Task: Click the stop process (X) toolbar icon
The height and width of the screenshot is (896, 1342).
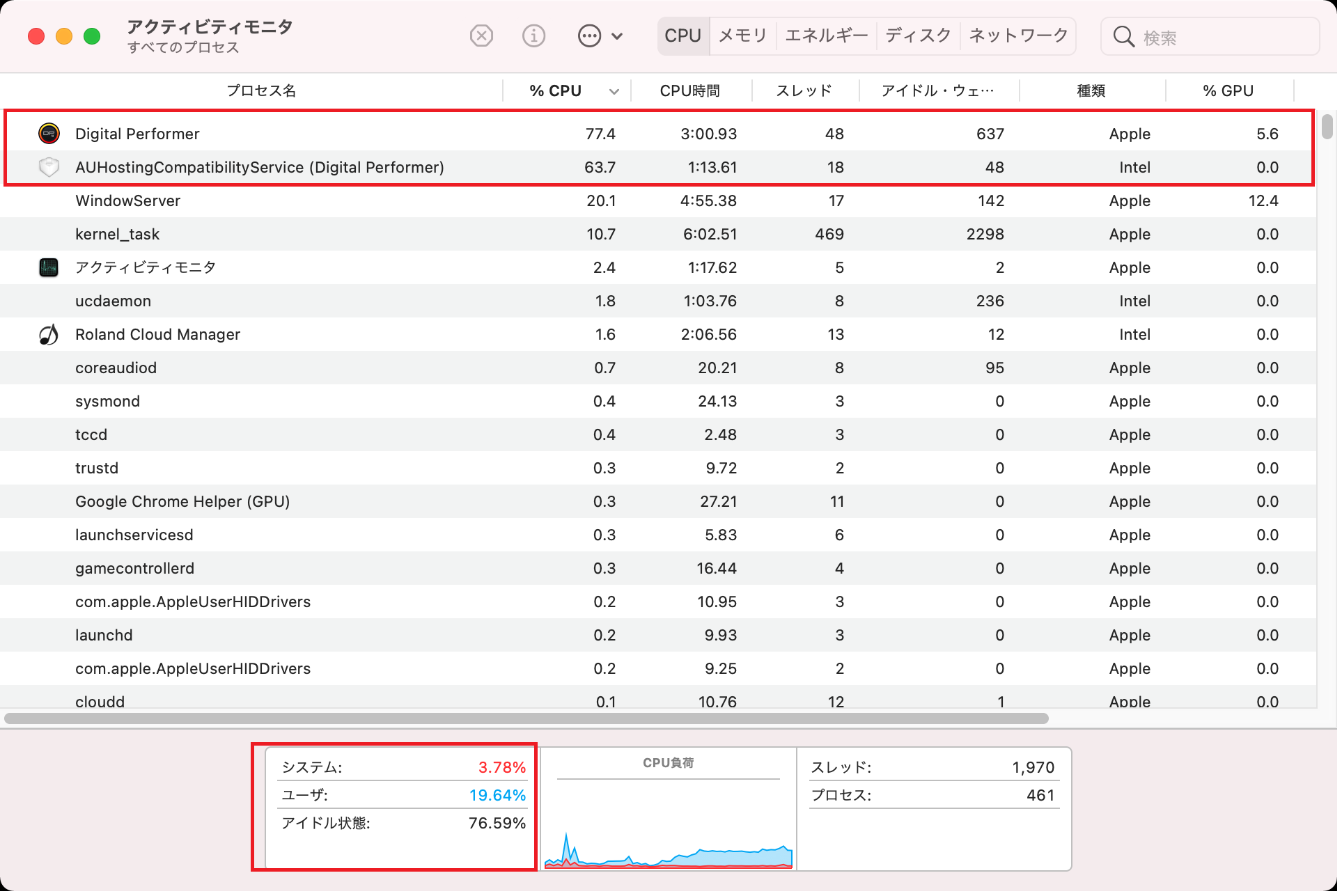Action: (x=483, y=36)
